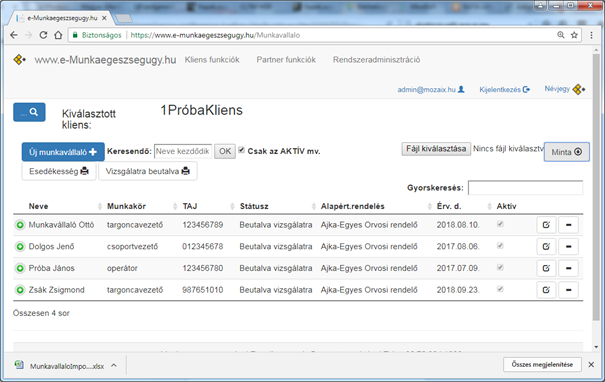Toggle Aktív checkbox for Próba János

pyautogui.click(x=500, y=267)
